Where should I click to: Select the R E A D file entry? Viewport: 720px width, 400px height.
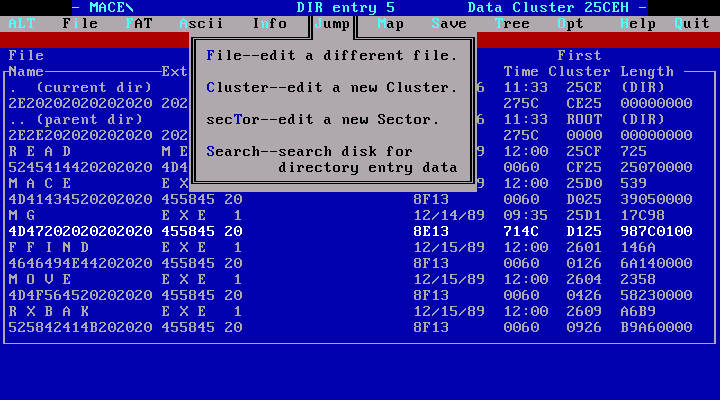point(40,152)
